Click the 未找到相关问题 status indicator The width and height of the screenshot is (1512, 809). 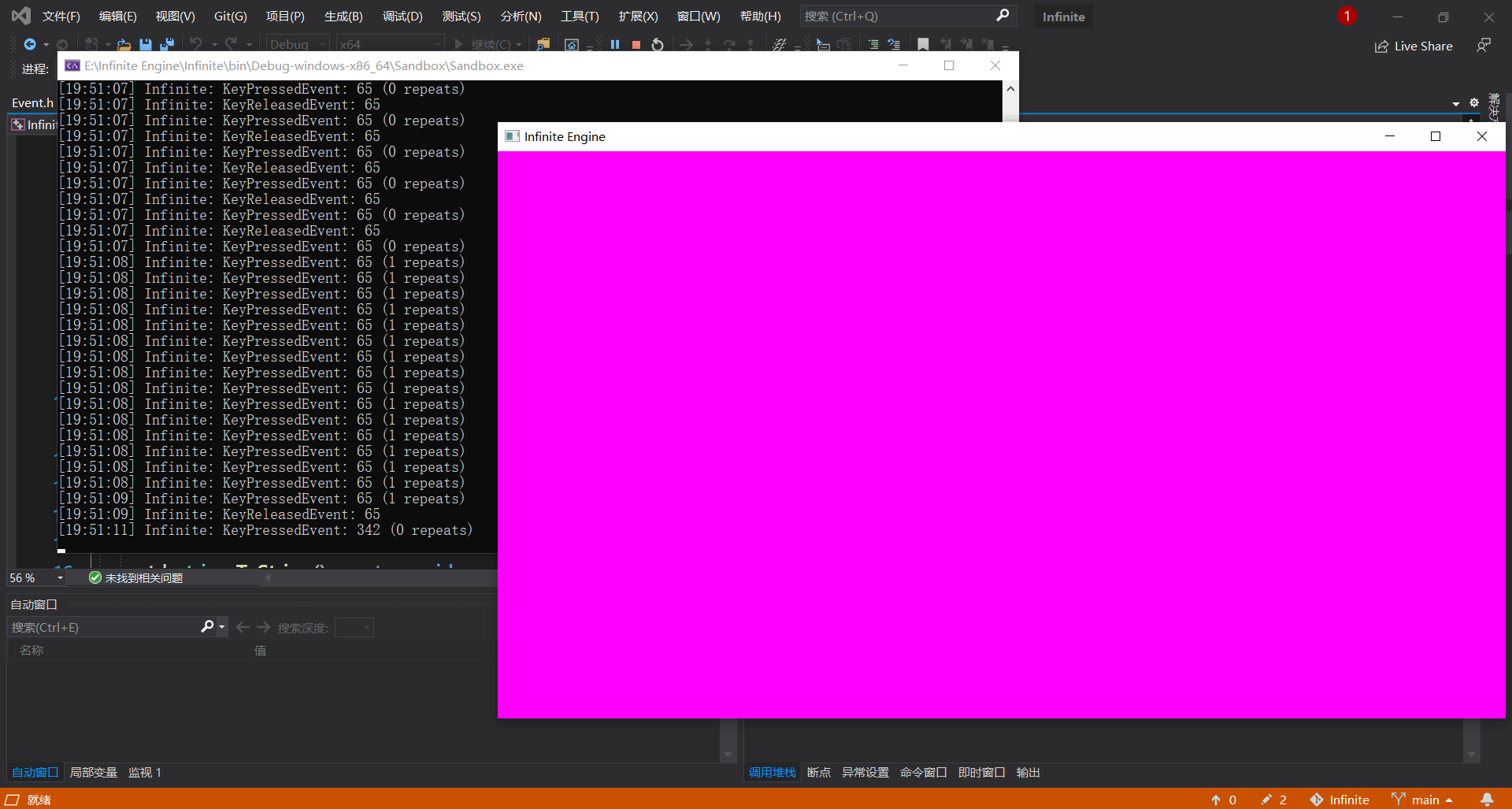(135, 578)
